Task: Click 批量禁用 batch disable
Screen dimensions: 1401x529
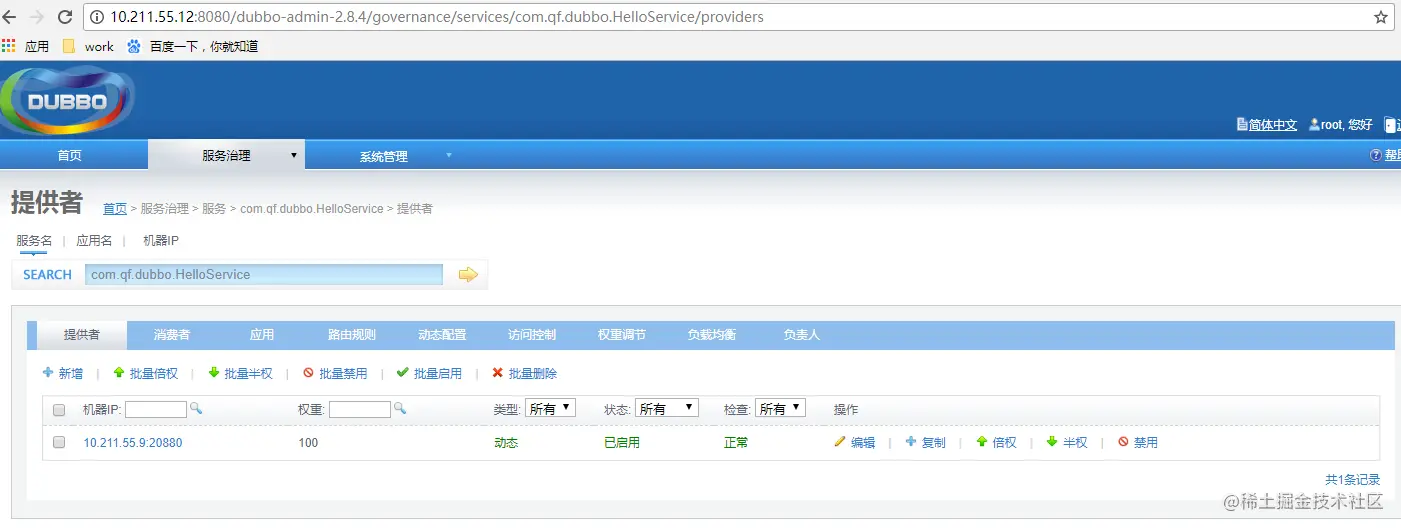Action: point(335,373)
